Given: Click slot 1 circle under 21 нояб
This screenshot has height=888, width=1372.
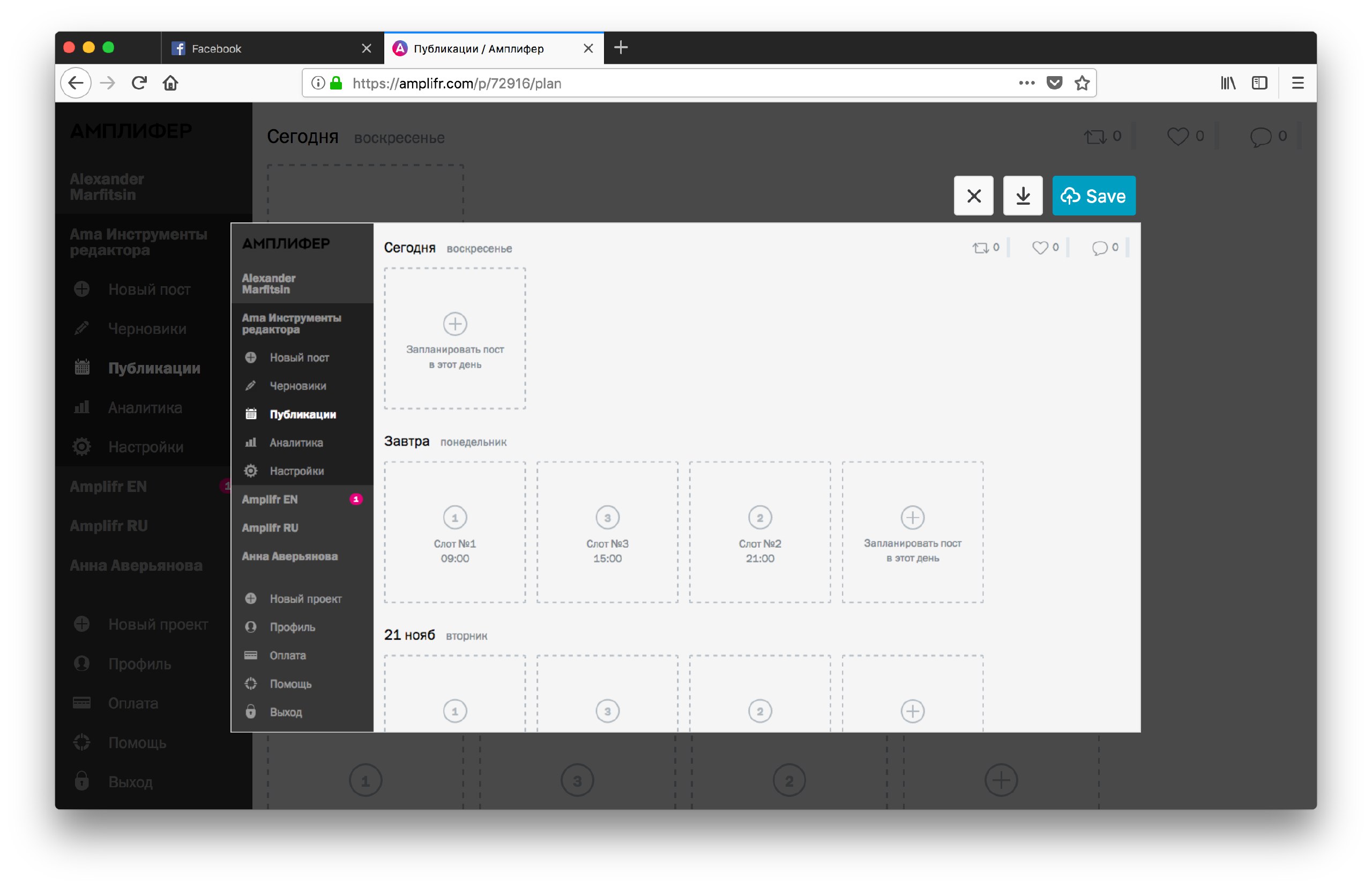Looking at the screenshot, I should pyautogui.click(x=455, y=711).
